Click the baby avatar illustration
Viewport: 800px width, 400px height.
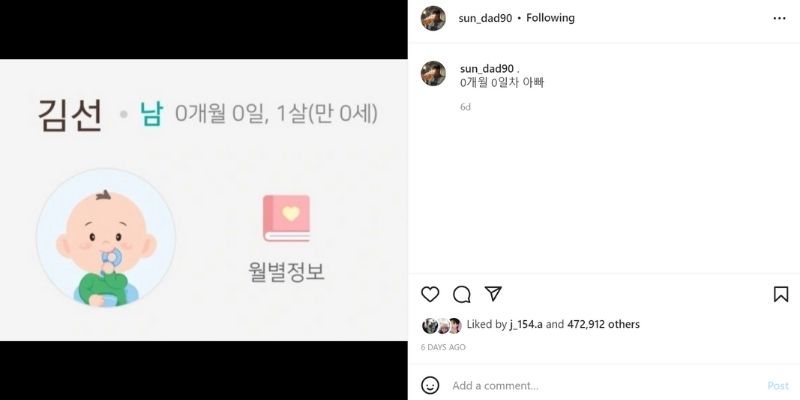[x=106, y=238]
